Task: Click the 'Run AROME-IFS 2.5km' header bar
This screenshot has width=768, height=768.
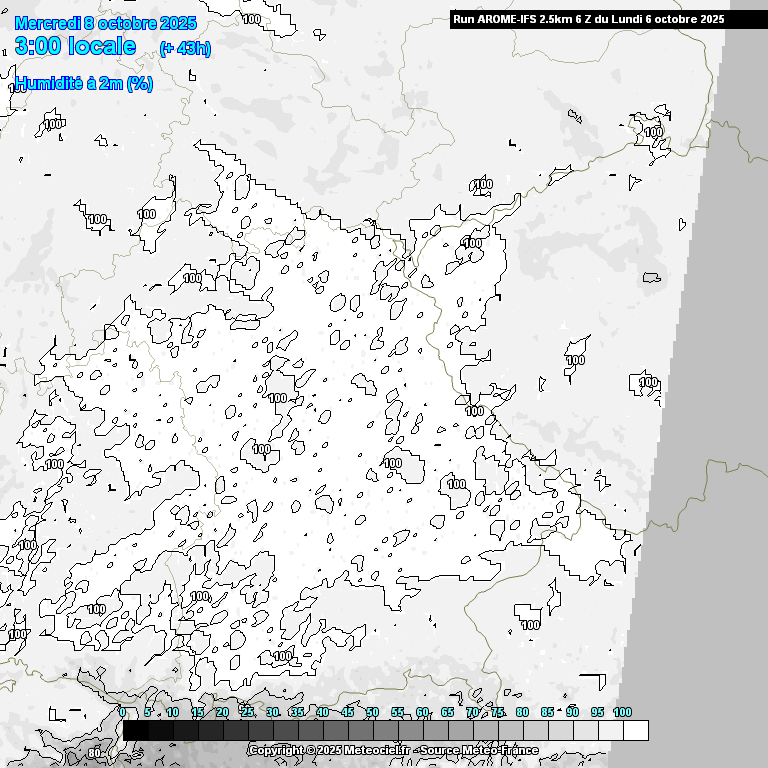Action: (x=589, y=19)
